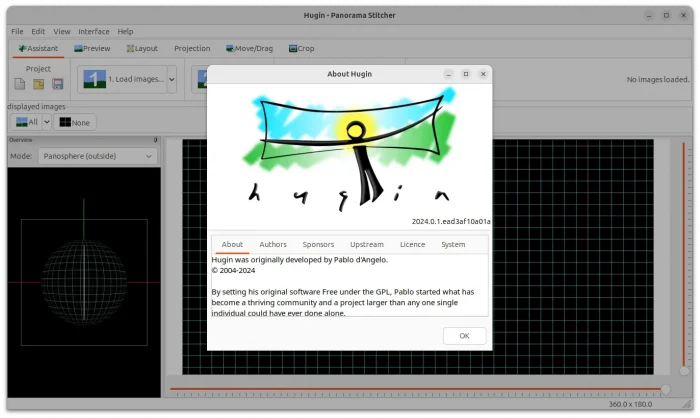700x418 pixels.
Task: Click the version text 2024.0.1.ead3af10a01a
Action: (x=451, y=222)
